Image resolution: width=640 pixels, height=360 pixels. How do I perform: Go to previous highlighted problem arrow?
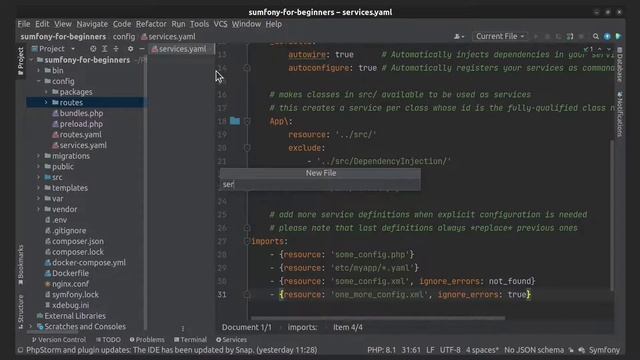click(x=600, y=49)
